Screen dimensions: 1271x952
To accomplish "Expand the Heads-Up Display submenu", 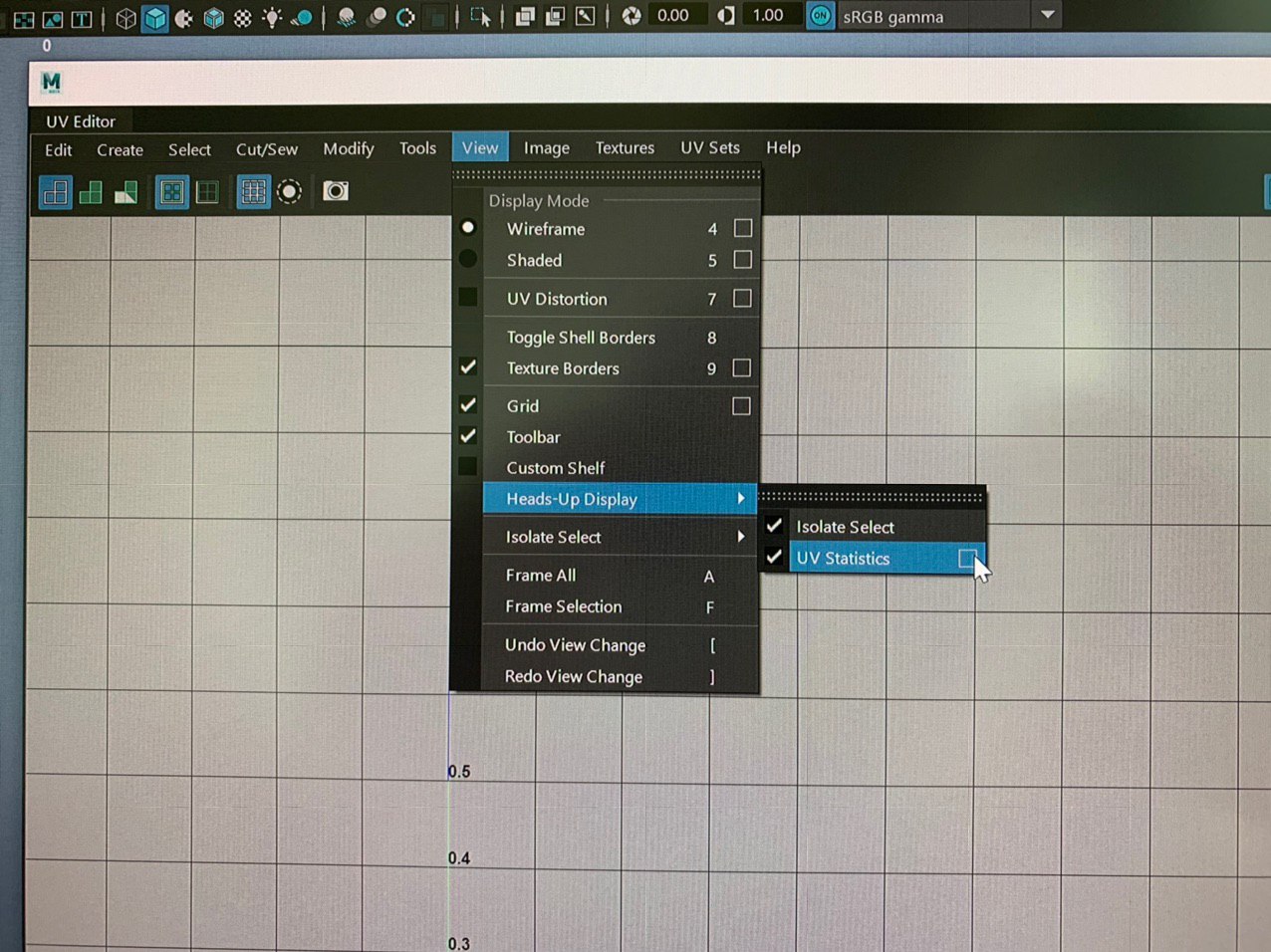I will pos(620,499).
